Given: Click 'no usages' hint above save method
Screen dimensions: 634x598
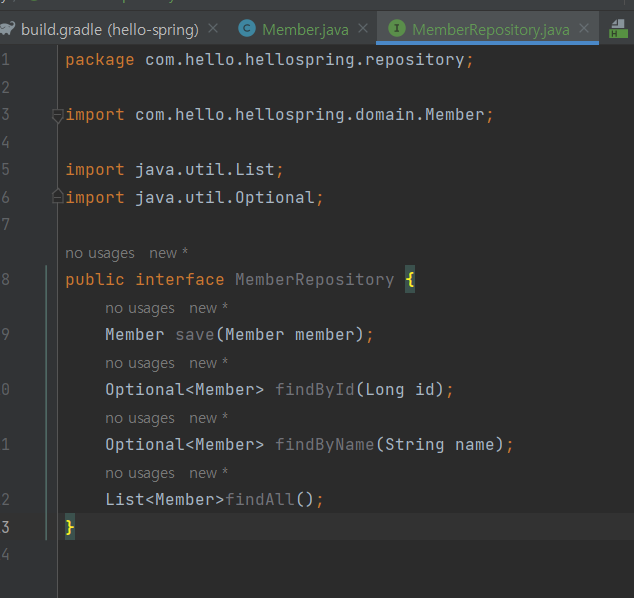Looking at the screenshot, I should click(139, 308).
